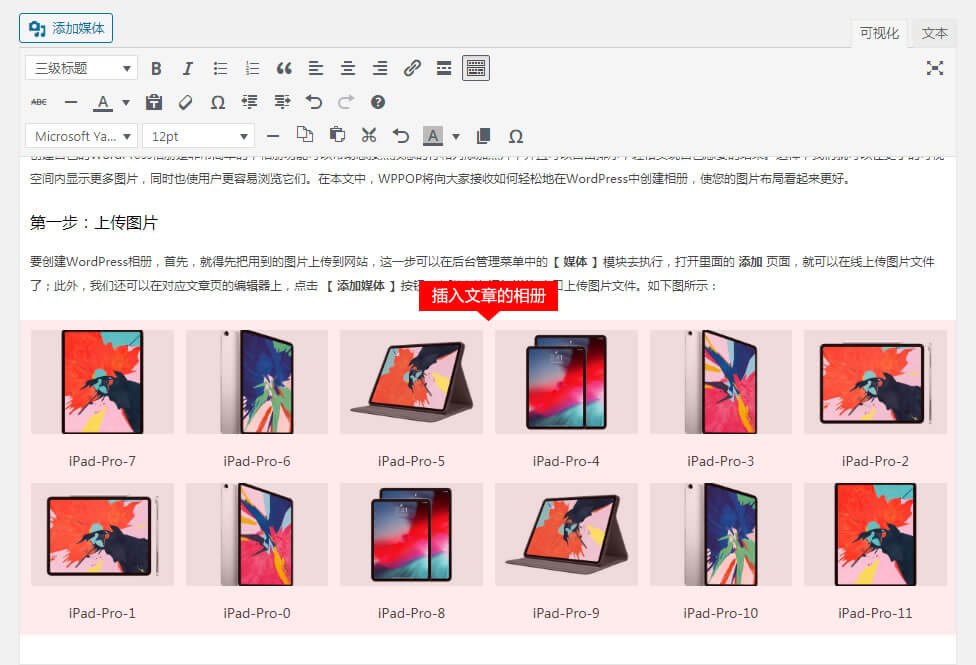
Task: Apply the highlighted A background color
Action: pos(433,136)
